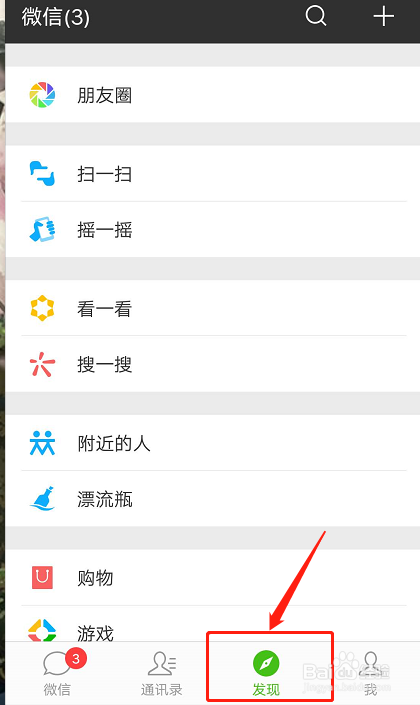Open the 搜一搜 list row
The width and height of the screenshot is (420, 705).
tap(213, 364)
